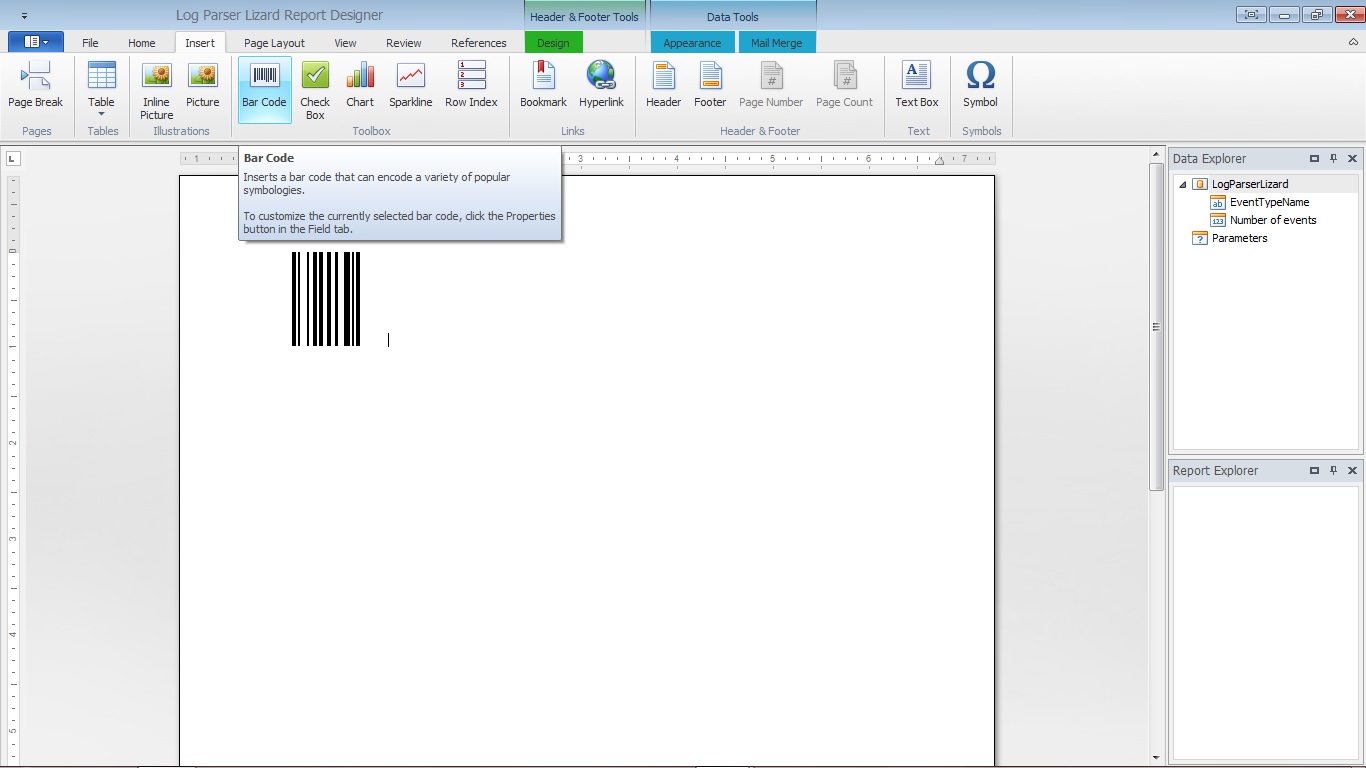Switch to the Home tab
The width and height of the screenshot is (1366, 768).
[x=142, y=43]
